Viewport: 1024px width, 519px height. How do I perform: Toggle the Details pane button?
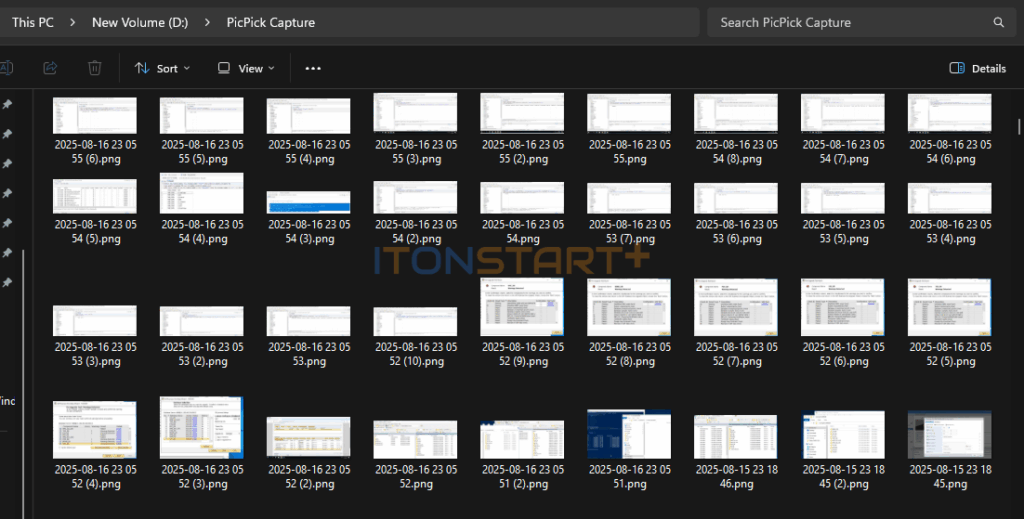tap(977, 68)
